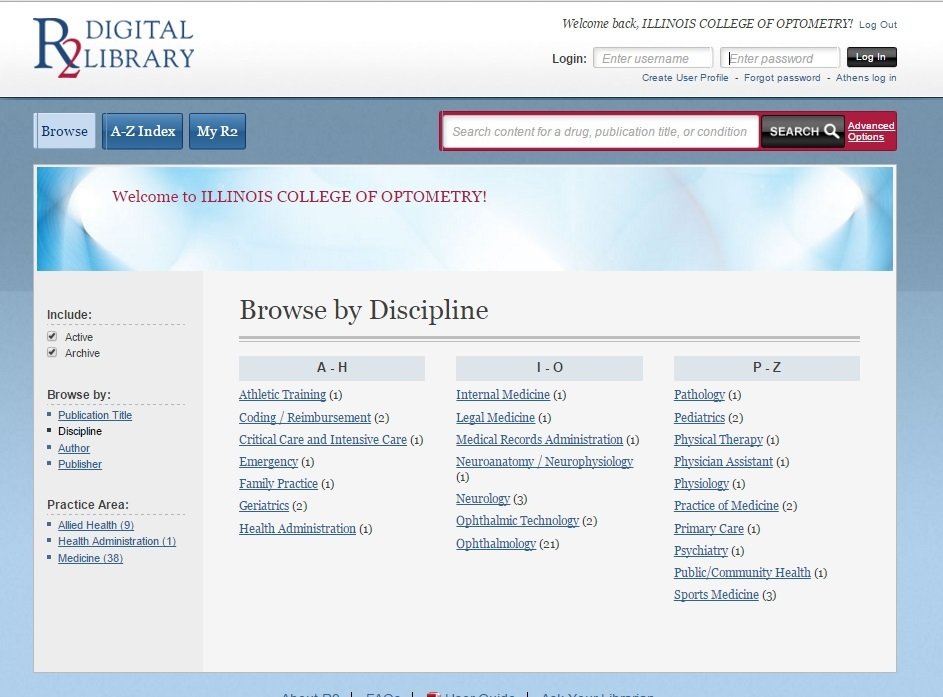Click the Log Out link
This screenshot has width=943, height=697.
click(x=877, y=25)
